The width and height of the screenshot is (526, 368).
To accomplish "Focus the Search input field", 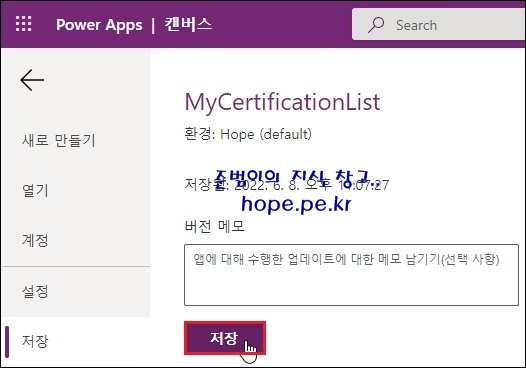I will [439, 24].
